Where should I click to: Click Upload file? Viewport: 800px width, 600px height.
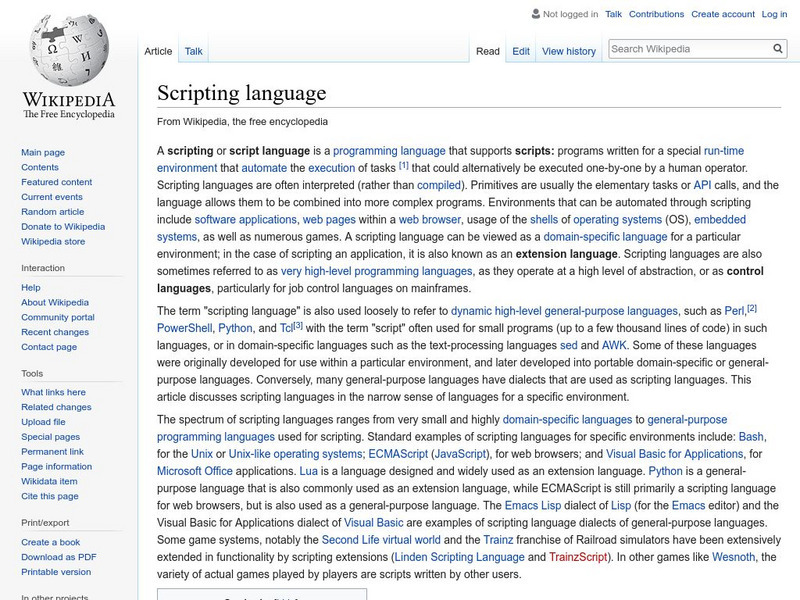pos(43,421)
